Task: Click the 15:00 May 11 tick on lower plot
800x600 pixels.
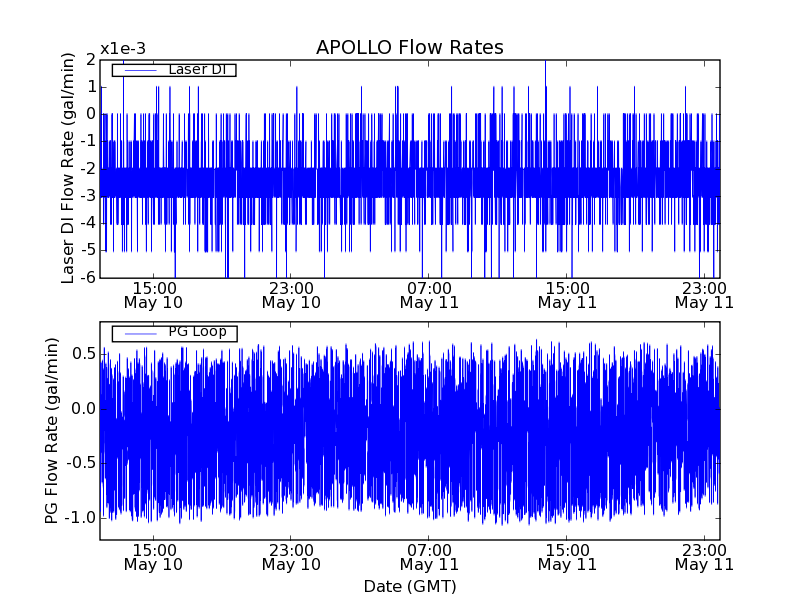Action: [568, 556]
